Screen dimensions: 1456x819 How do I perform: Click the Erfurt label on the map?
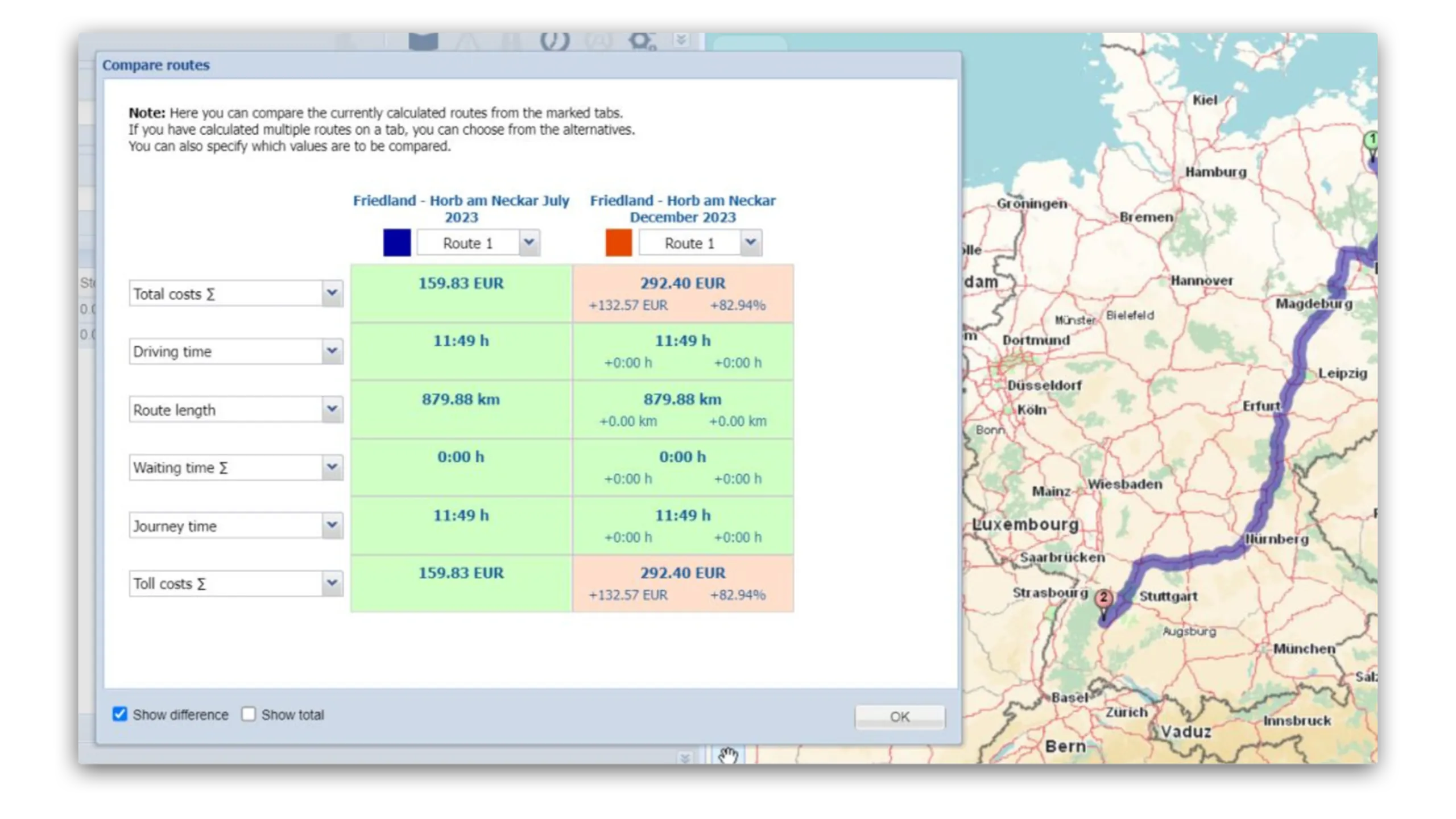tap(1261, 406)
